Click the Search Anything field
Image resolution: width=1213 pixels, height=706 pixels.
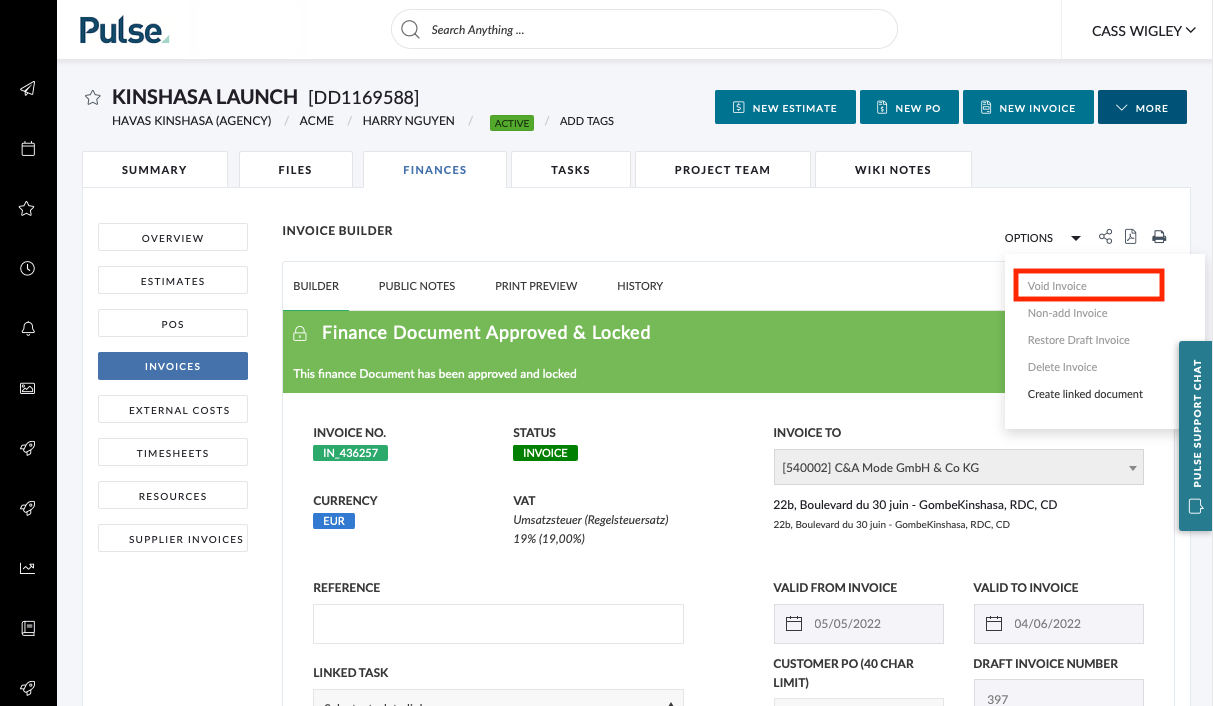[x=644, y=29]
